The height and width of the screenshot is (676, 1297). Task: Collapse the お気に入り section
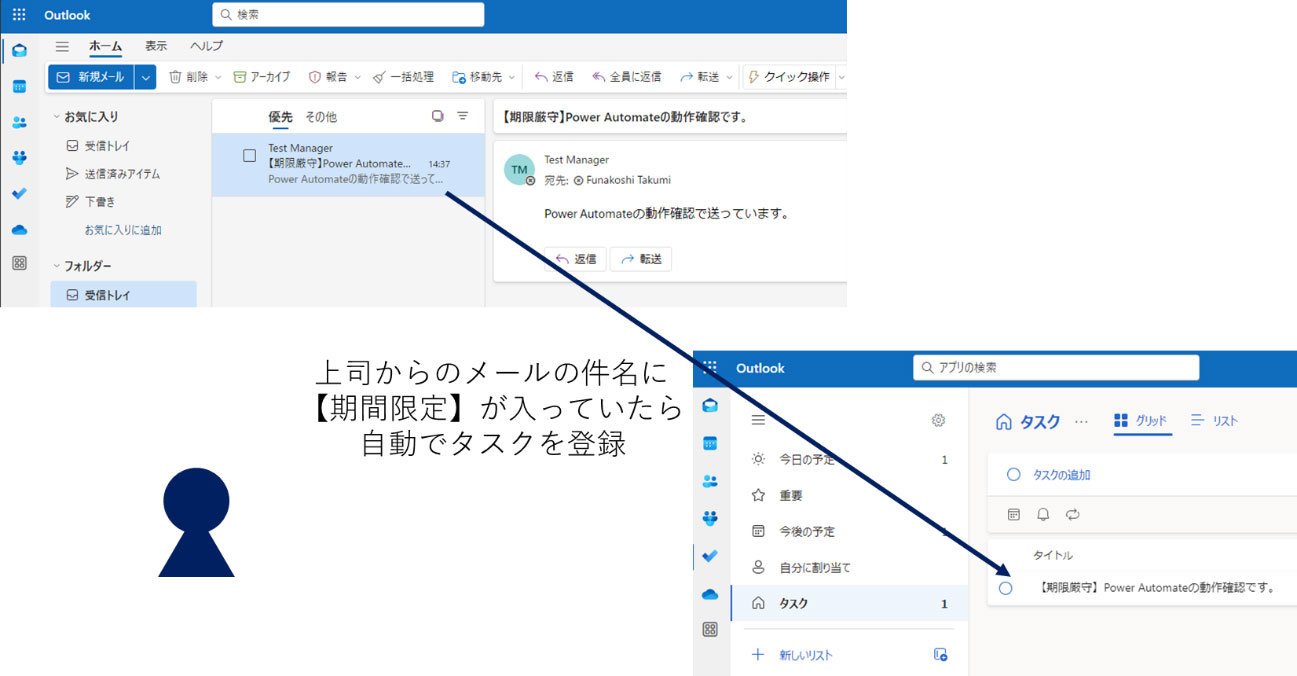point(56,117)
